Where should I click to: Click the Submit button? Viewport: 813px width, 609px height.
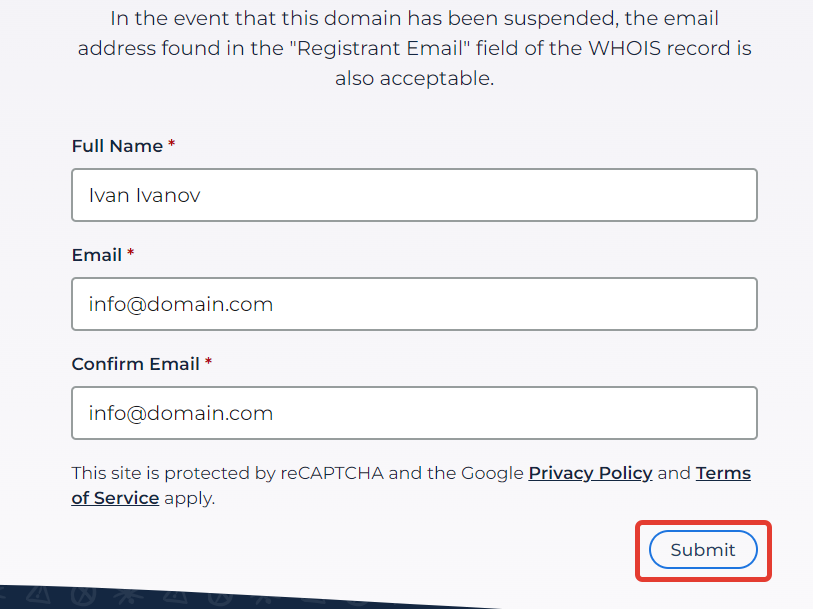703,549
